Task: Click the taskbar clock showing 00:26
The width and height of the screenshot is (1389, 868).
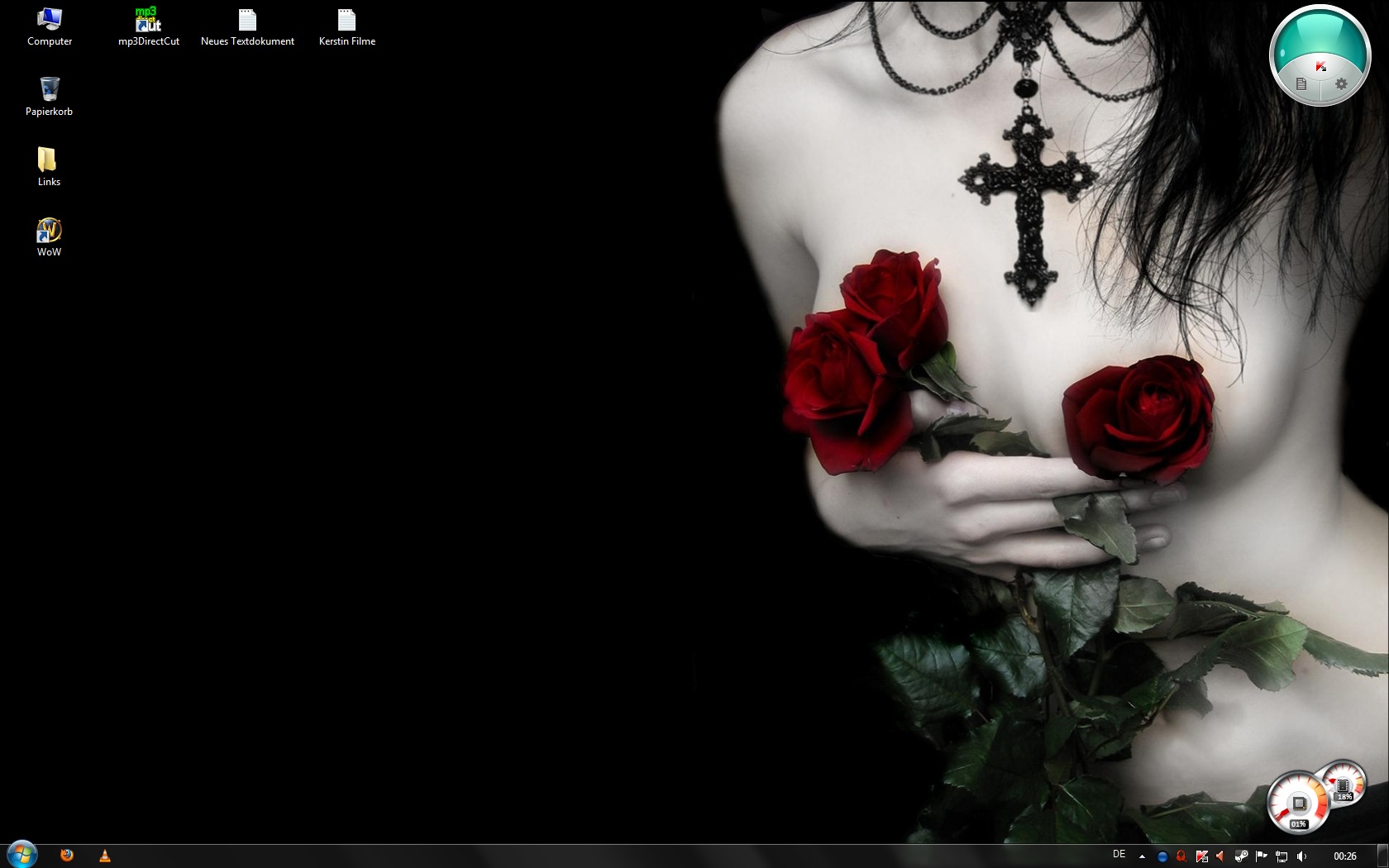Action: [1344, 856]
